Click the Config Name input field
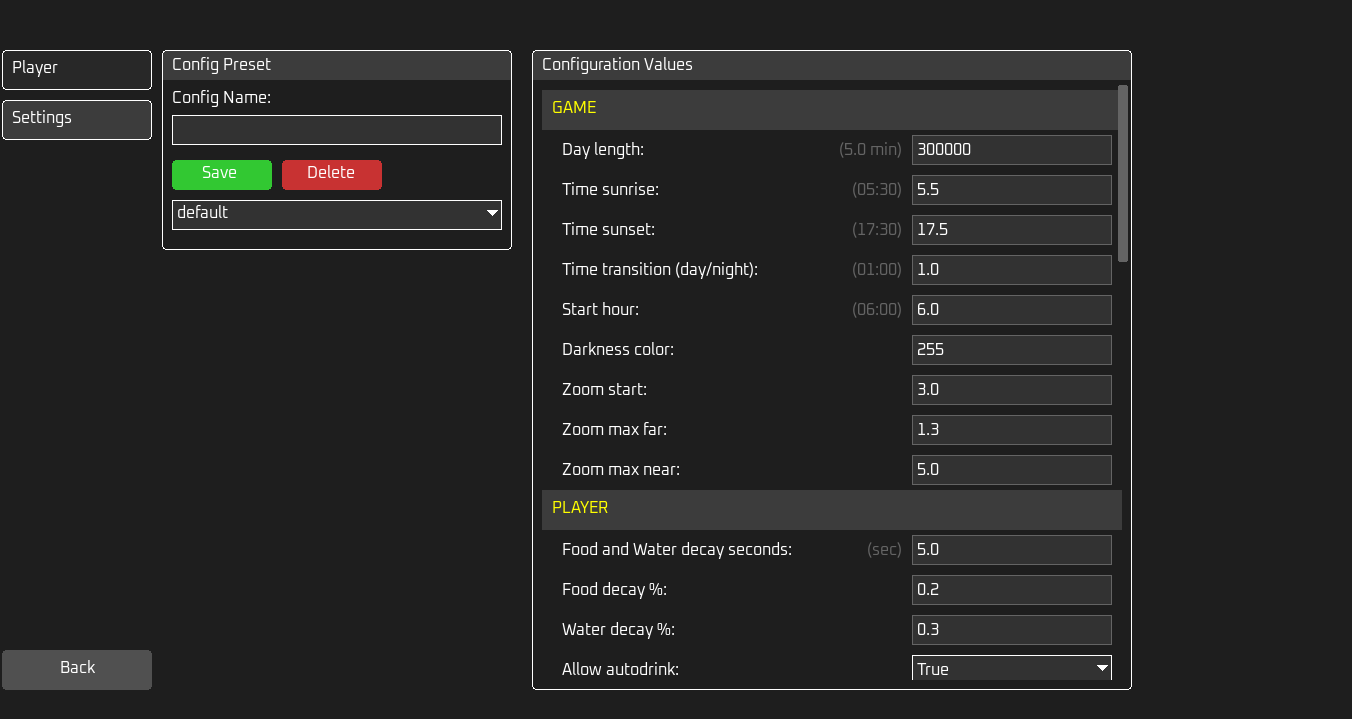 tap(336, 130)
